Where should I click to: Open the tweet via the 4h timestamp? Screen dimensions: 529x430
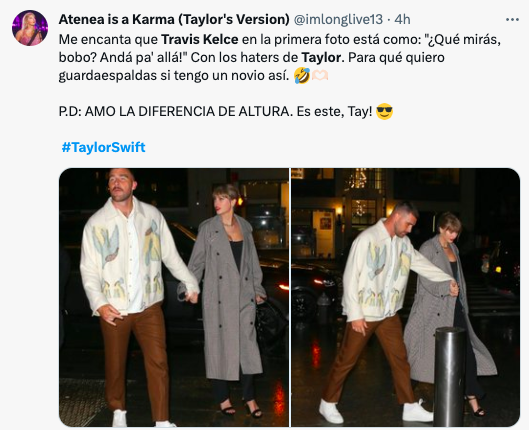tap(402, 20)
